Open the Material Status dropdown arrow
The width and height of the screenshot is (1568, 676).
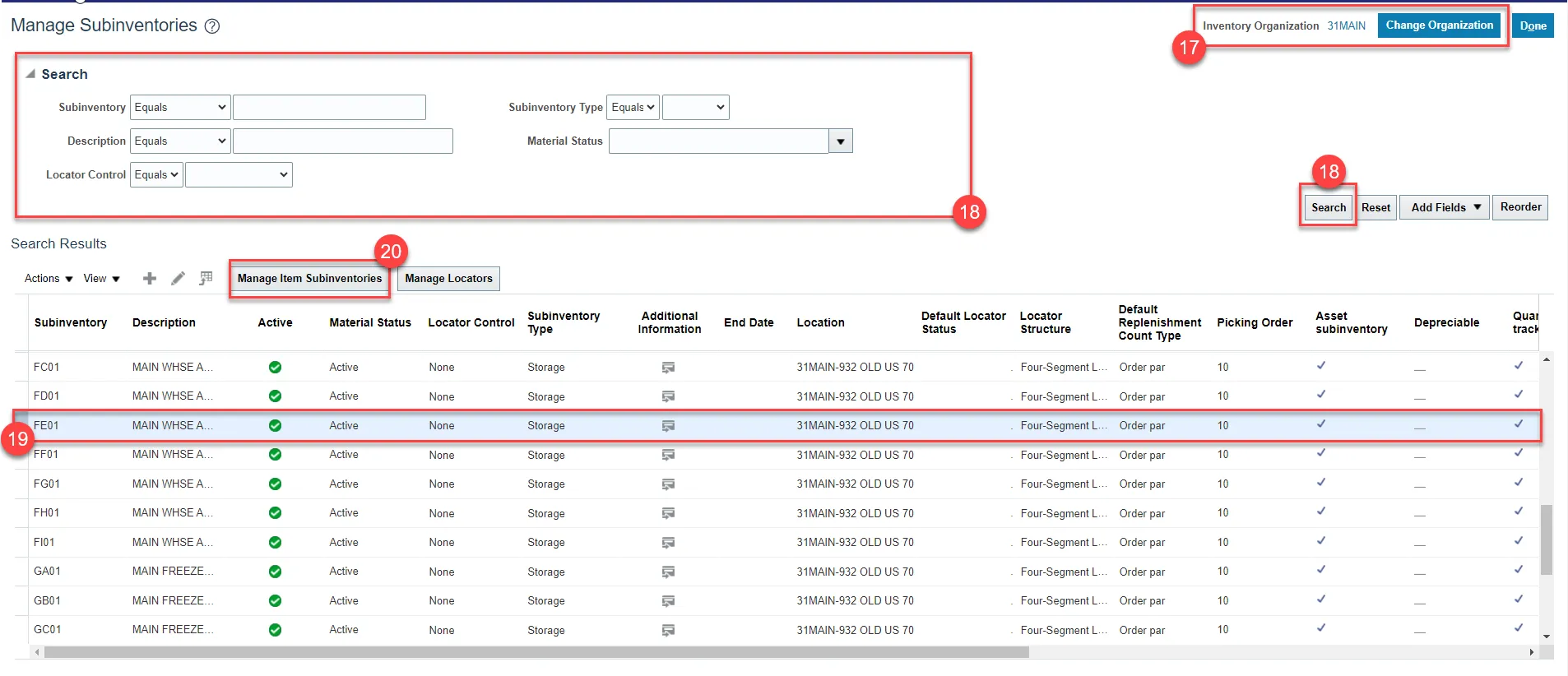[x=840, y=141]
